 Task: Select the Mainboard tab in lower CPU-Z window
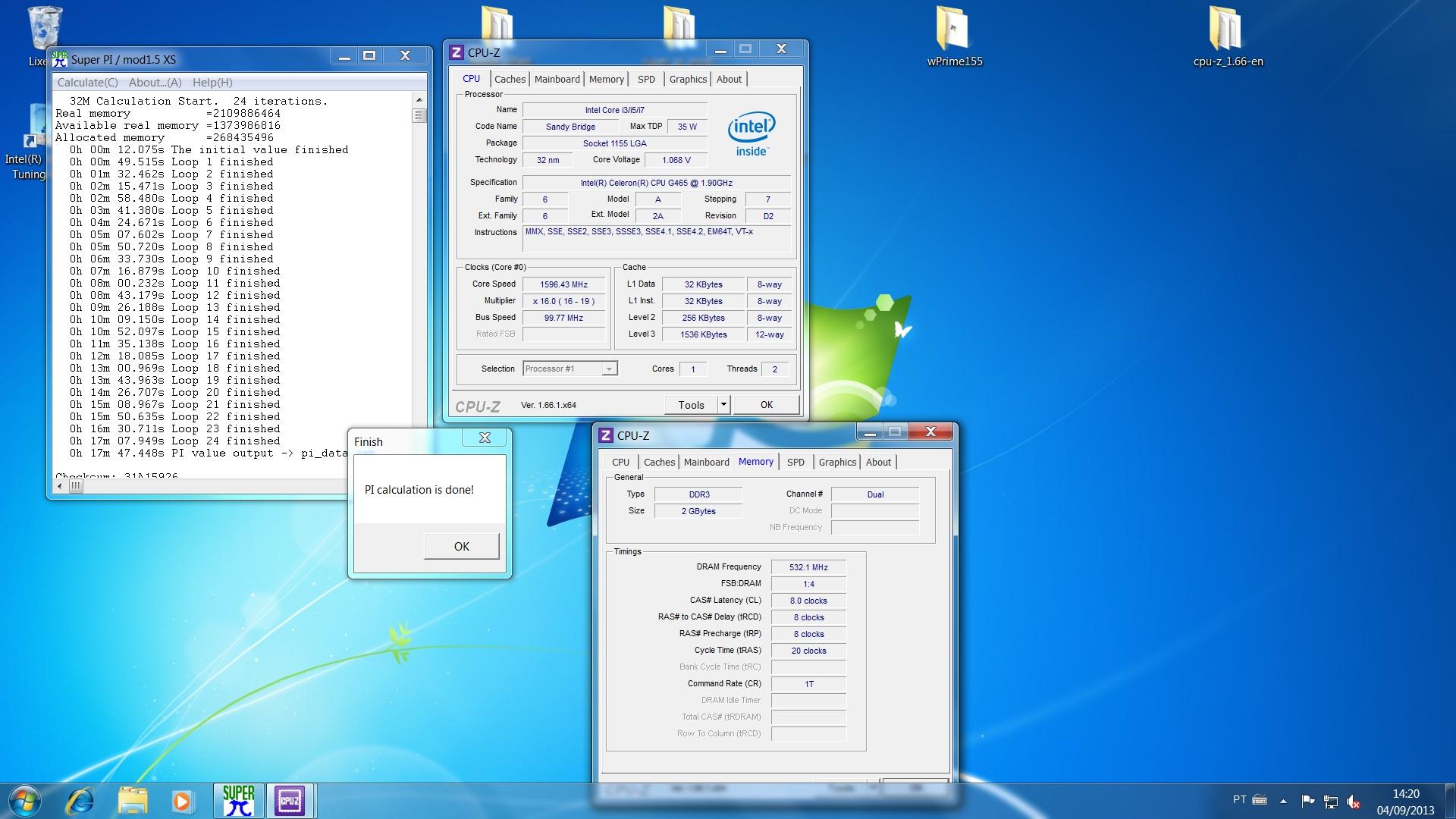[x=706, y=462]
